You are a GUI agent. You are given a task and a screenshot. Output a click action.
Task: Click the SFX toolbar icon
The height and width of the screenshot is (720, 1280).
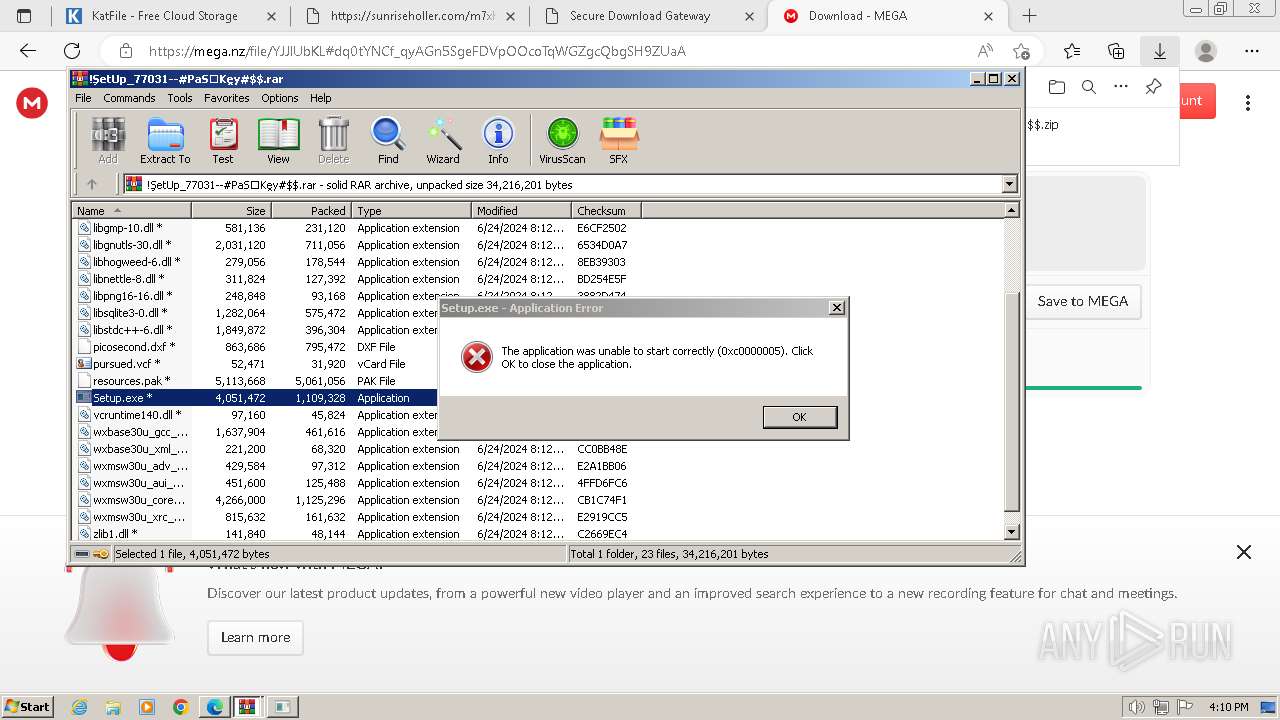(619, 140)
